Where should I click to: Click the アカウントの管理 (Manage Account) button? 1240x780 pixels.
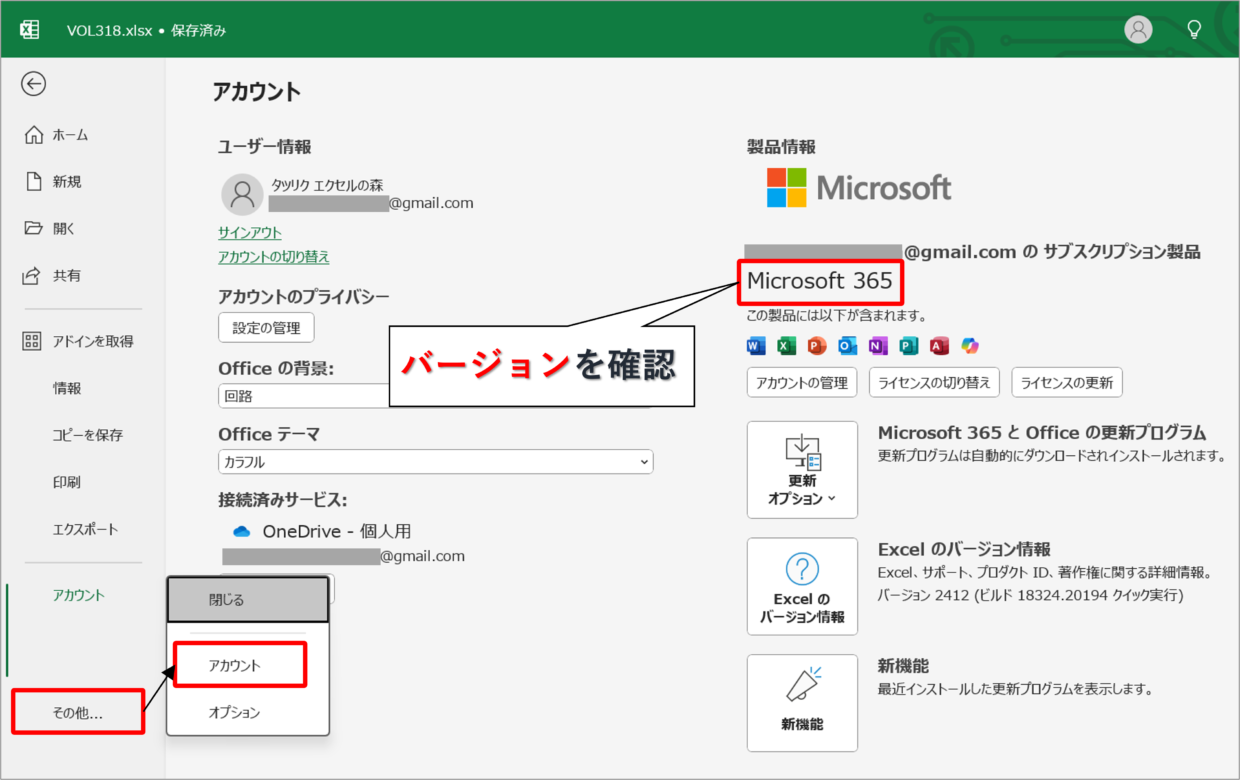802,382
